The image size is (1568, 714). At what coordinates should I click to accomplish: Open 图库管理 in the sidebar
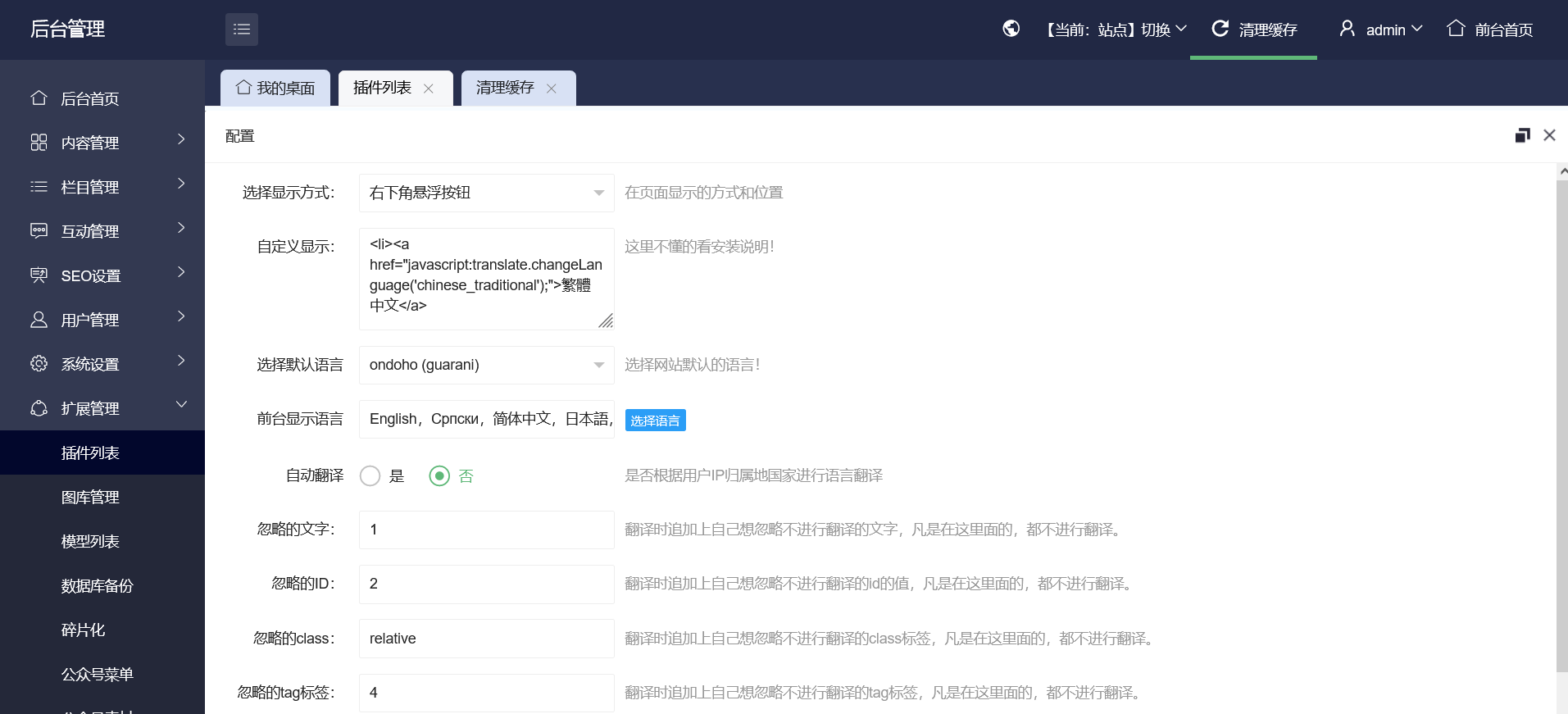point(102,497)
